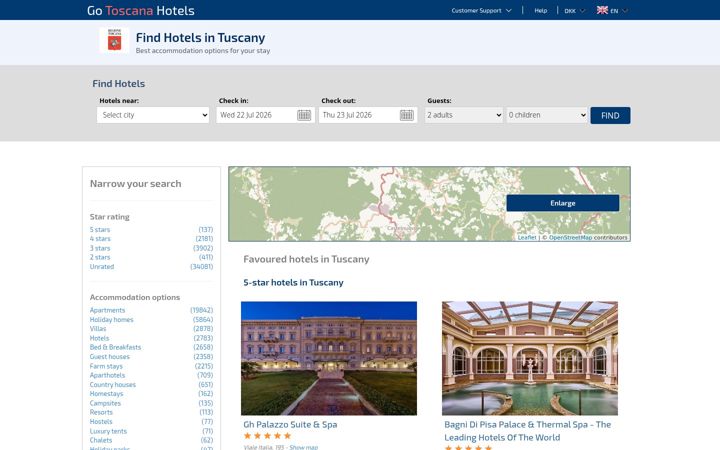Select Campsites option
This screenshot has width=720, height=450.
[105, 403]
